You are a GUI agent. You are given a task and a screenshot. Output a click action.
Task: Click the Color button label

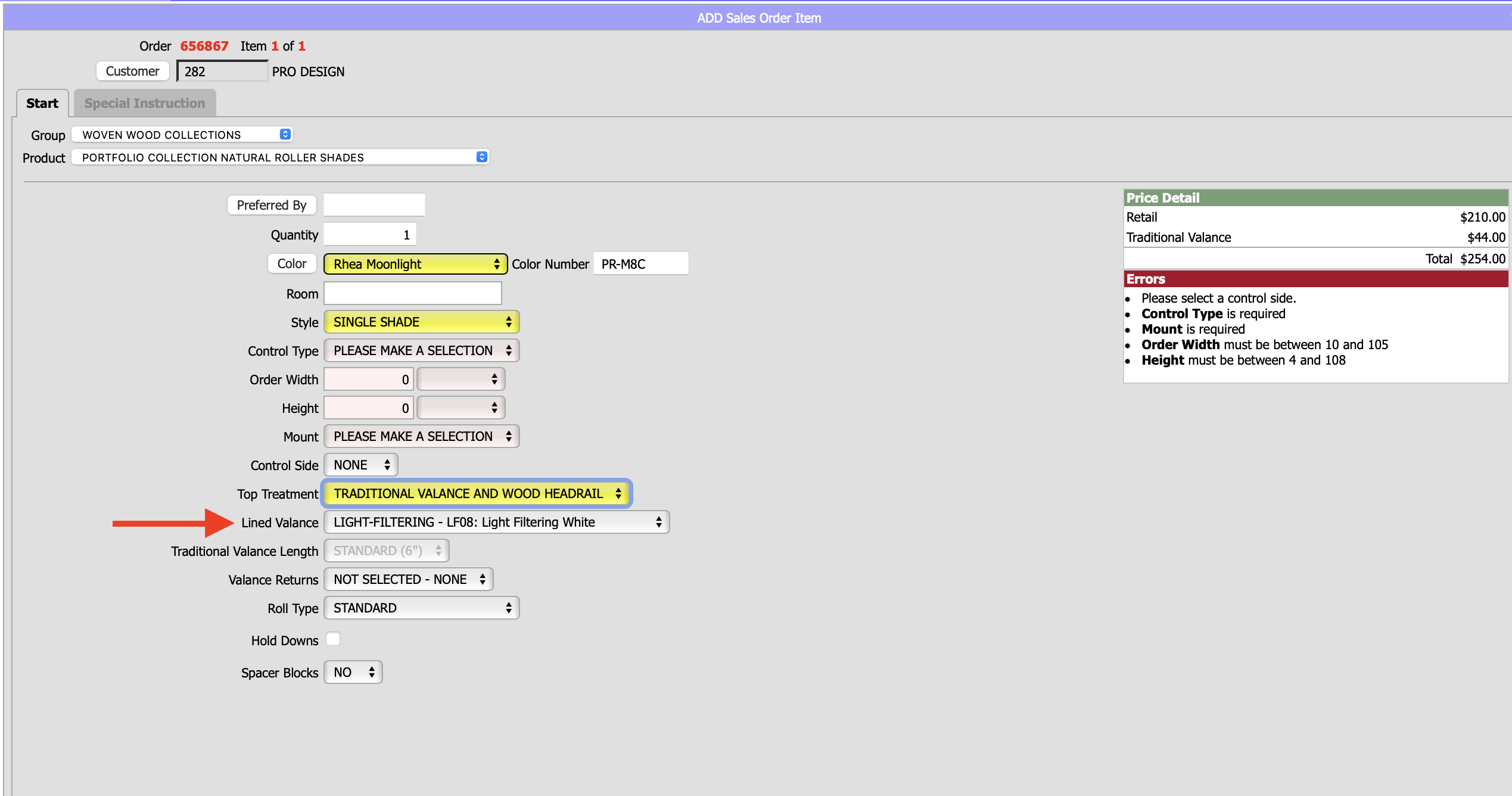[292, 263]
